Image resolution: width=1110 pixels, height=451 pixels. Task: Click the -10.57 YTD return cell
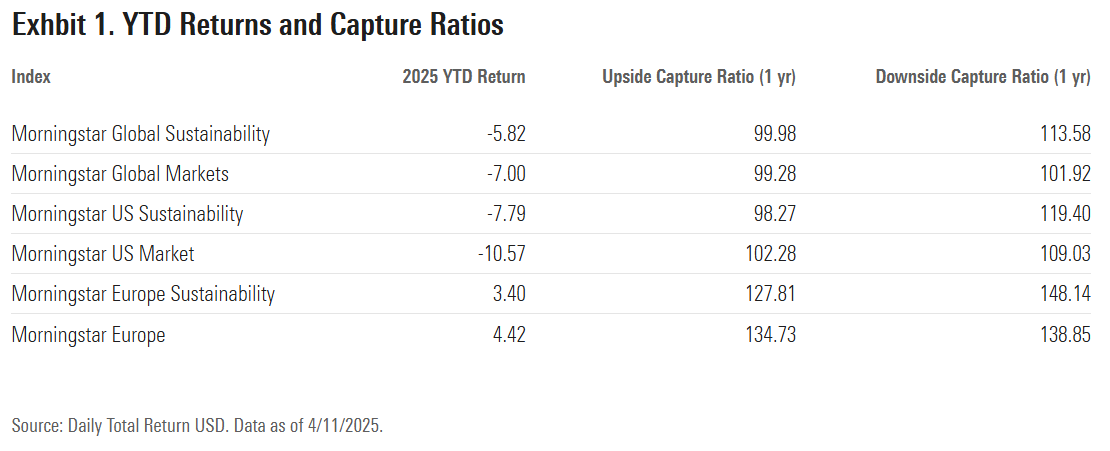click(x=501, y=254)
